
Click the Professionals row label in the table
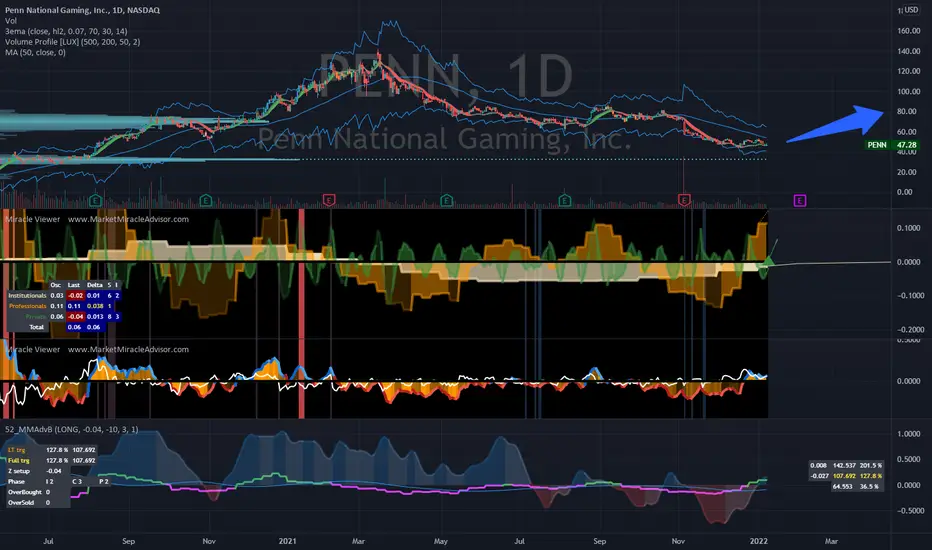[x=27, y=306]
